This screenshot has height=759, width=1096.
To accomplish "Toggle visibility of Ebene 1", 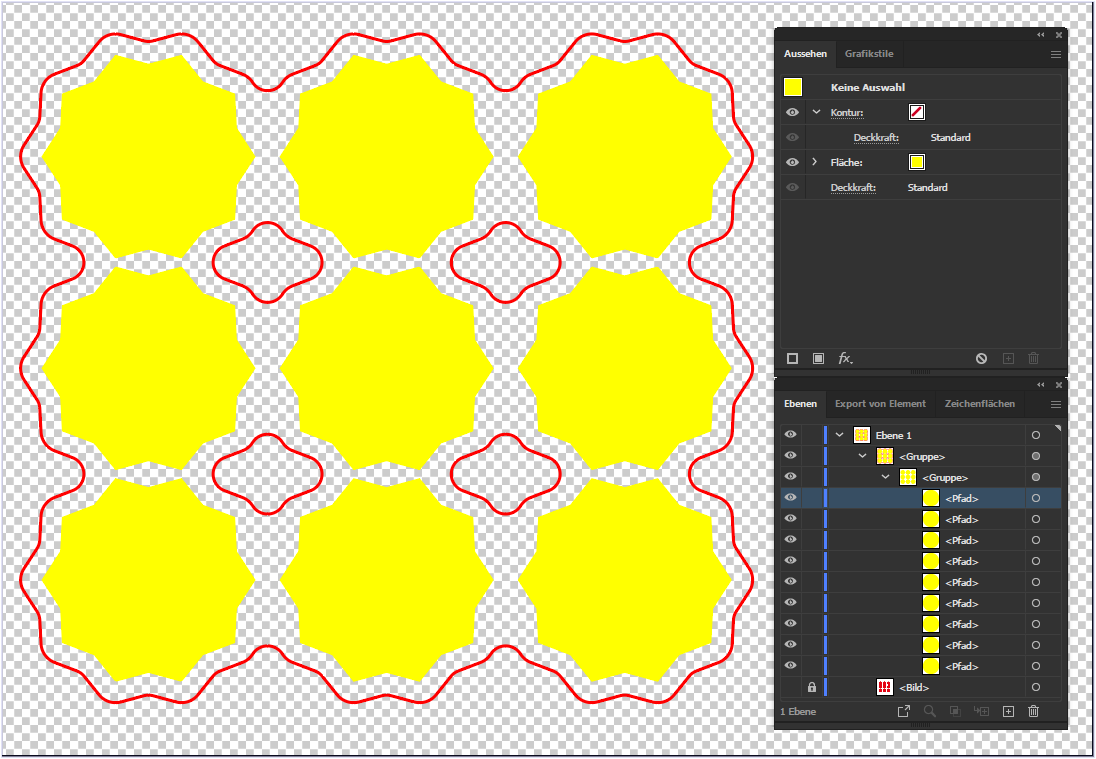I will pyautogui.click(x=790, y=434).
